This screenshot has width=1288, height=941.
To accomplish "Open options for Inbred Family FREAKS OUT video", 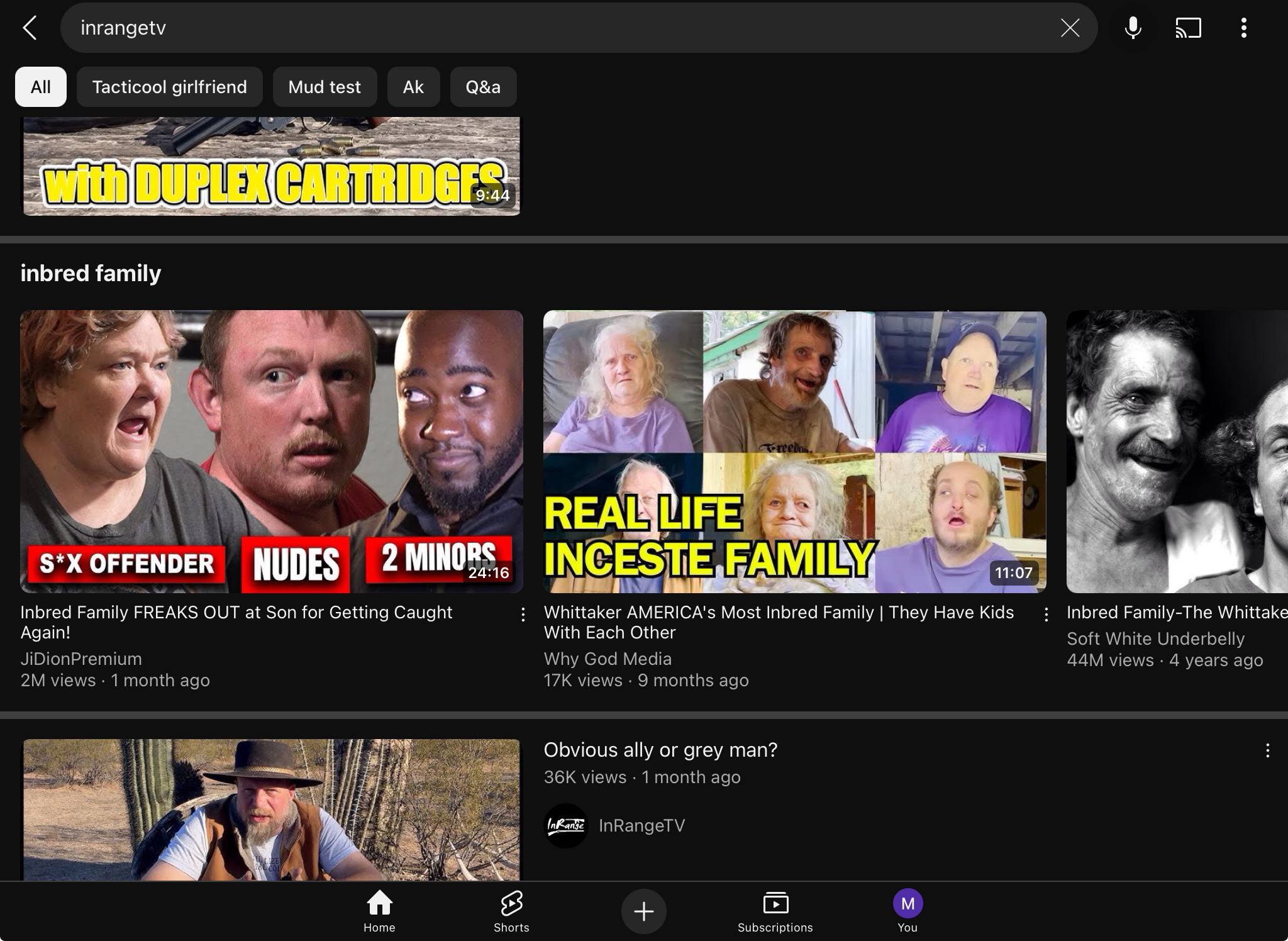I will tap(523, 615).
